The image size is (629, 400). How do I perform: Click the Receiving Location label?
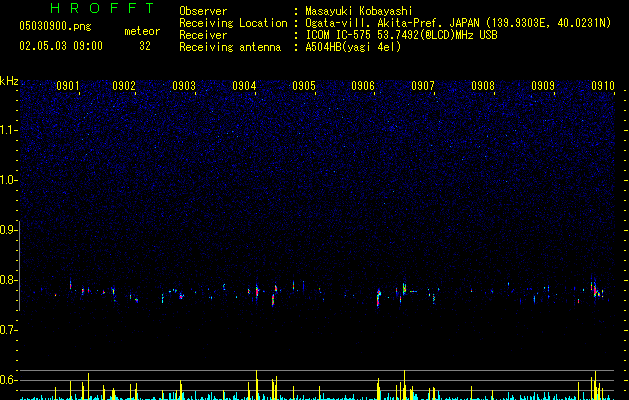233,23
